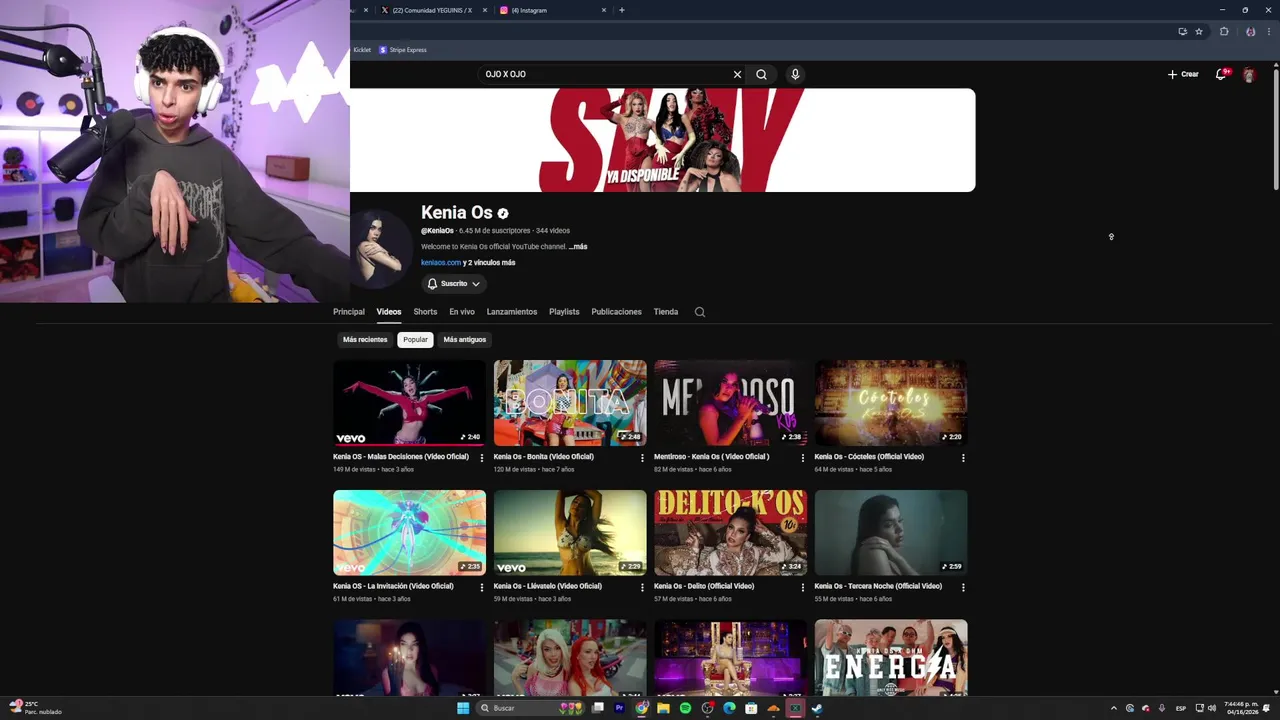Click the Kenia Os channel profile picture
The image size is (1280, 720).
point(381,250)
